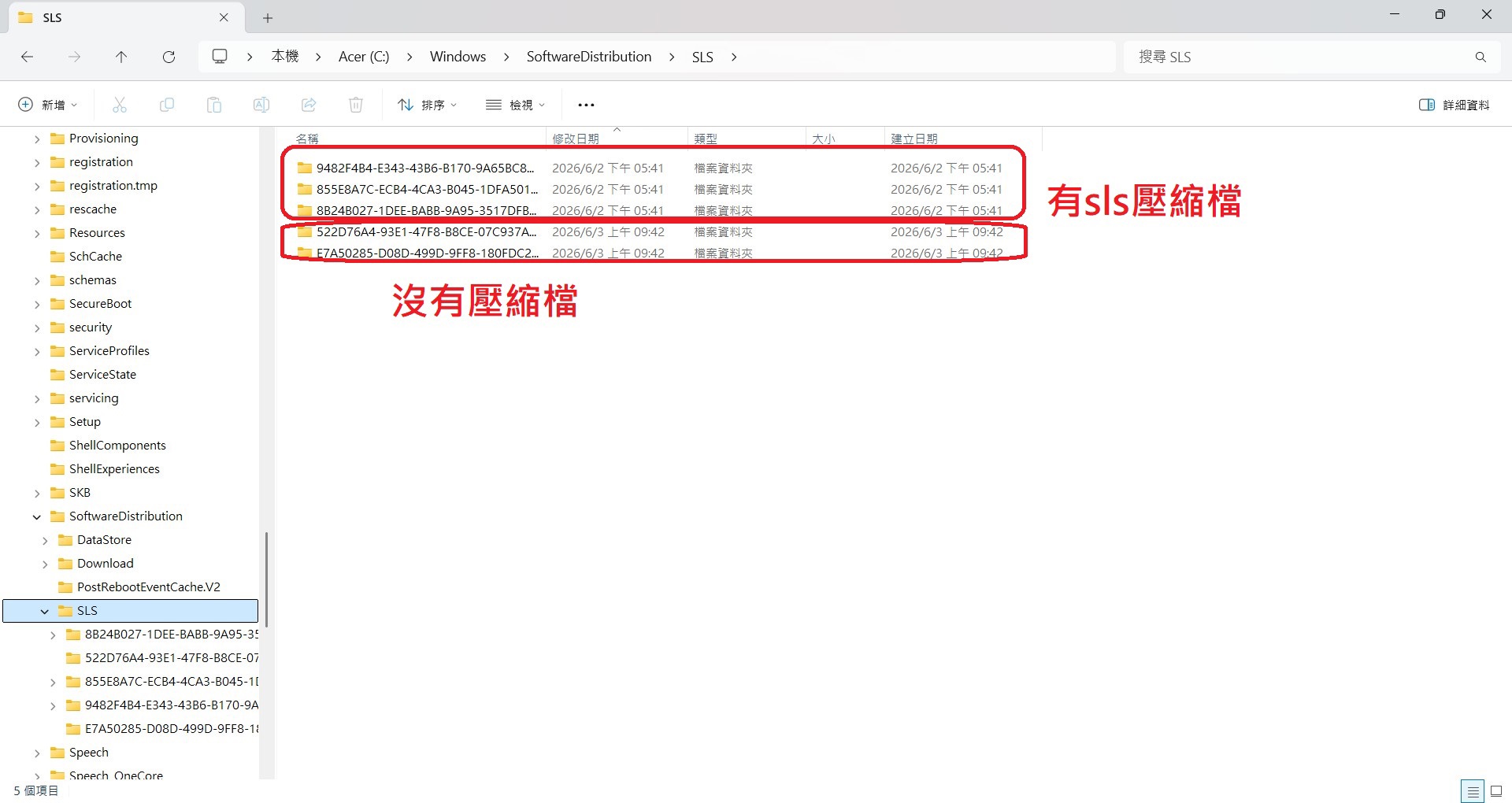Click 本機 in the address breadcrumb
Image resolution: width=1512 pixels, height=803 pixels.
coord(285,57)
